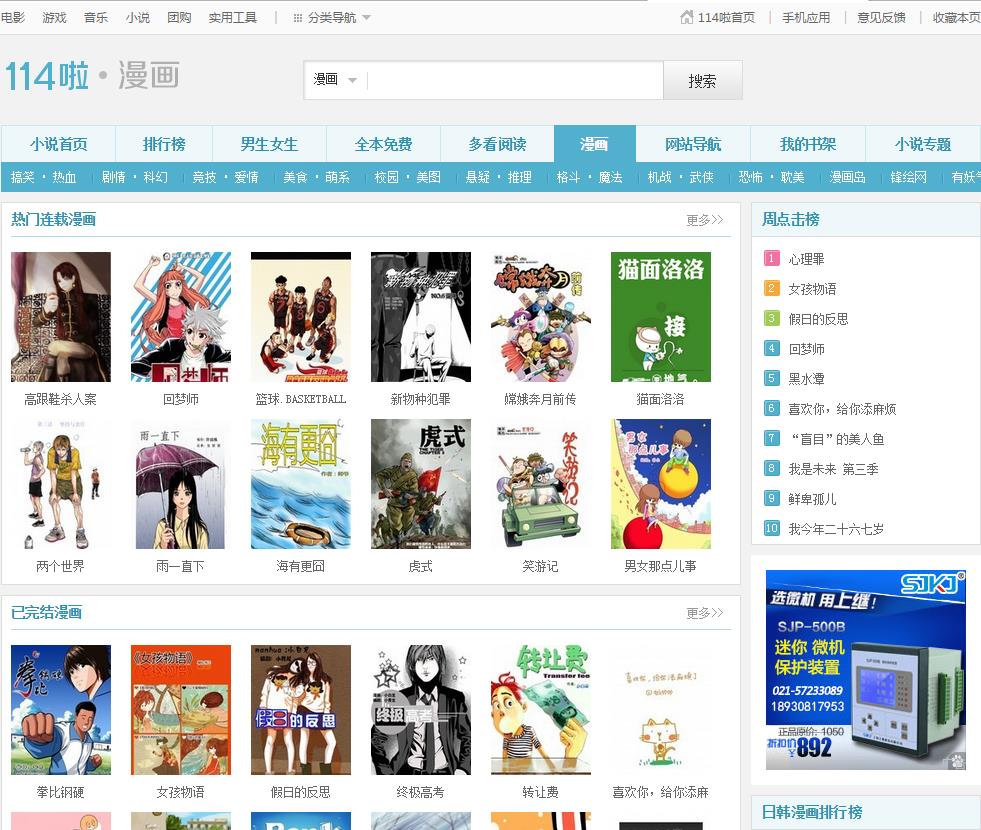Click the 假日的反思 title under its cover
Viewport: 981px width, 830px height.
(x=301, y=792)
